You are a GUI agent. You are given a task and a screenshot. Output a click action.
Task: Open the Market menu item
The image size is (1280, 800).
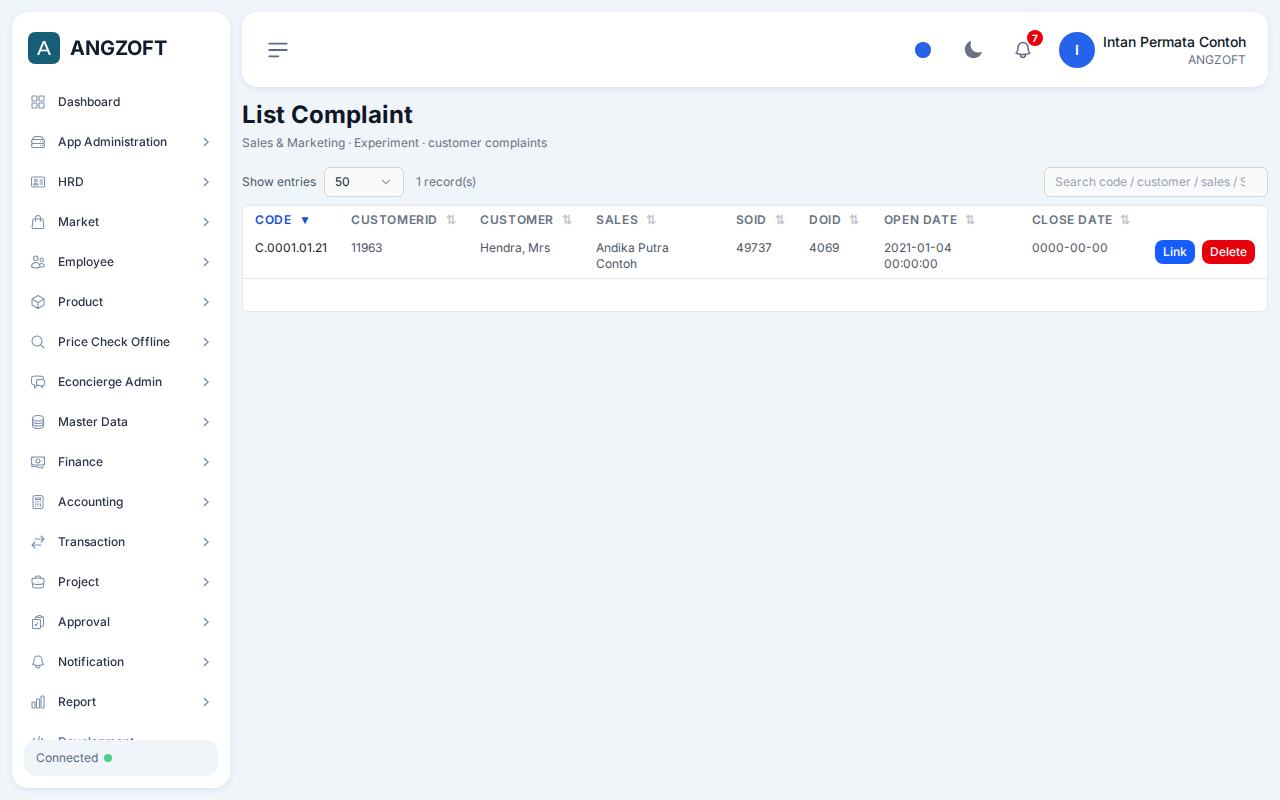pos(121,222)
